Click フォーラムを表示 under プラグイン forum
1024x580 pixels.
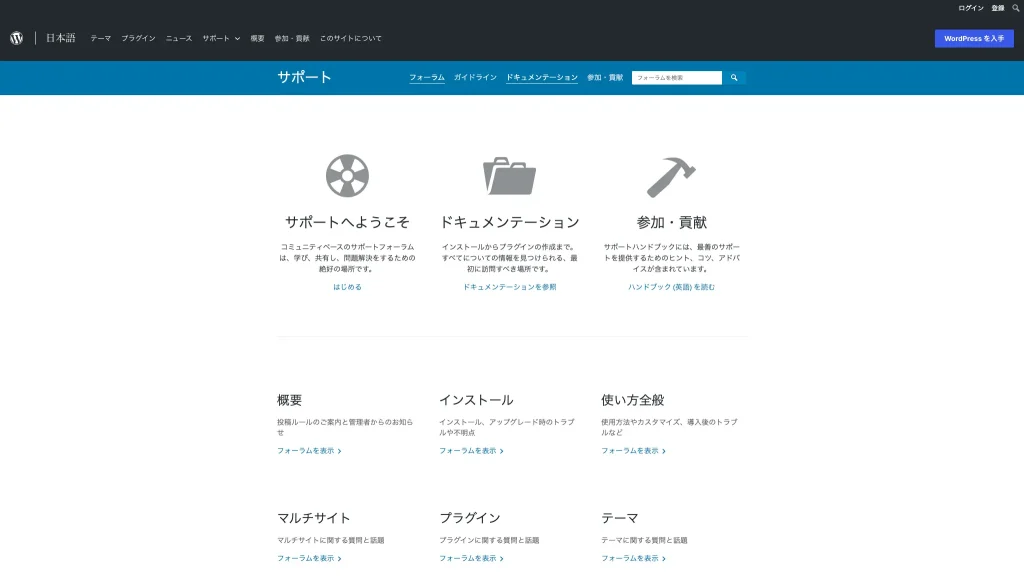click(x=471, y=558)
